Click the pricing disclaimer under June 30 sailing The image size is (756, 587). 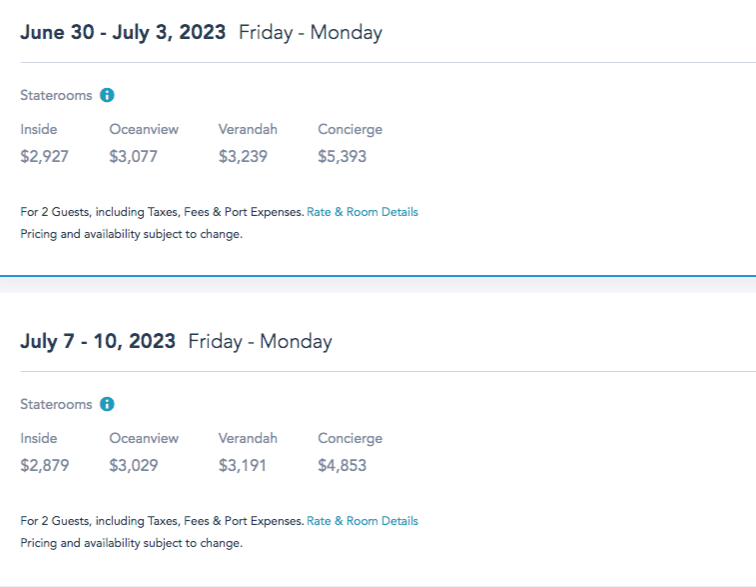(x=131, y=234)
